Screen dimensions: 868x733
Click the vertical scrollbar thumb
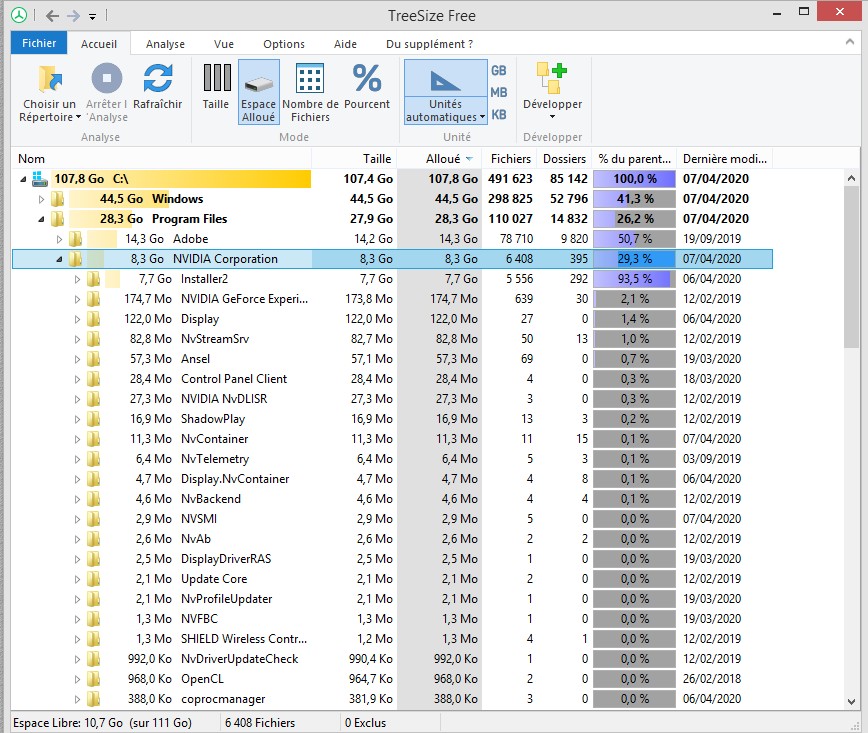tap(851, 267)
